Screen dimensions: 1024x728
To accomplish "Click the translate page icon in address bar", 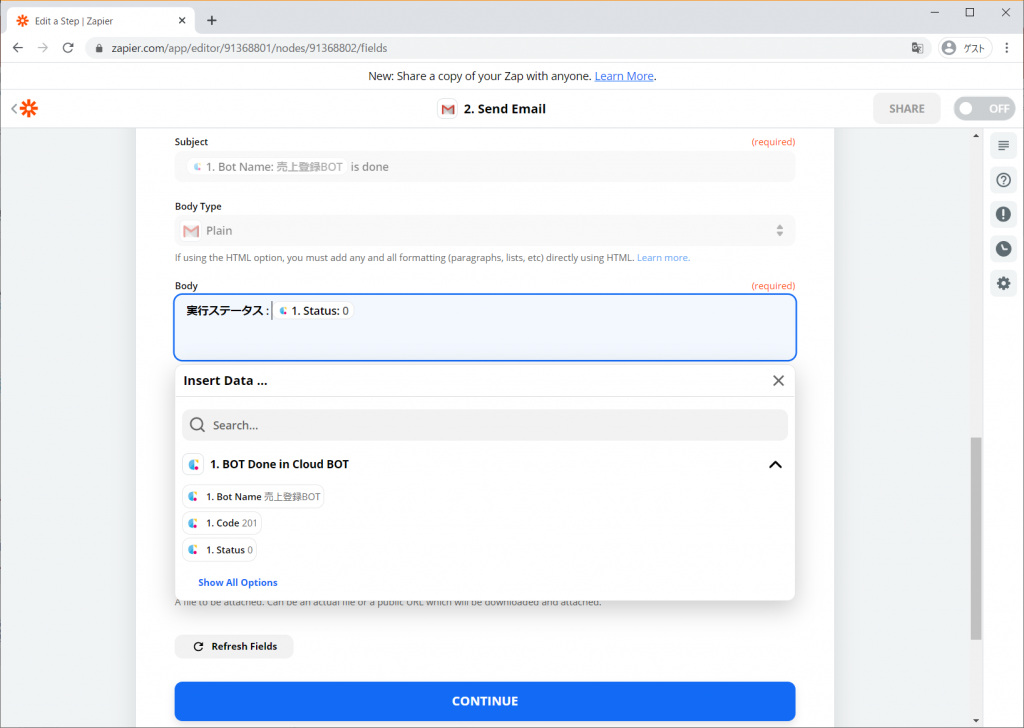I will [x=918, y=48].
